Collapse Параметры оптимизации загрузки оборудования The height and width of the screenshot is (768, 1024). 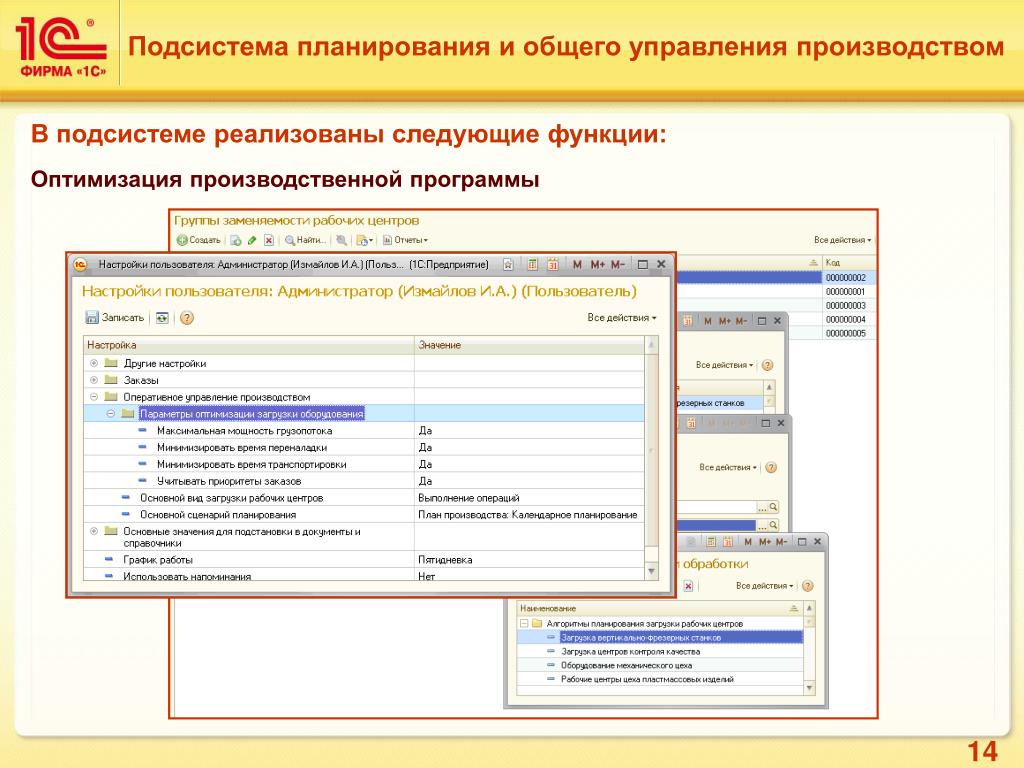coord(110,414)
